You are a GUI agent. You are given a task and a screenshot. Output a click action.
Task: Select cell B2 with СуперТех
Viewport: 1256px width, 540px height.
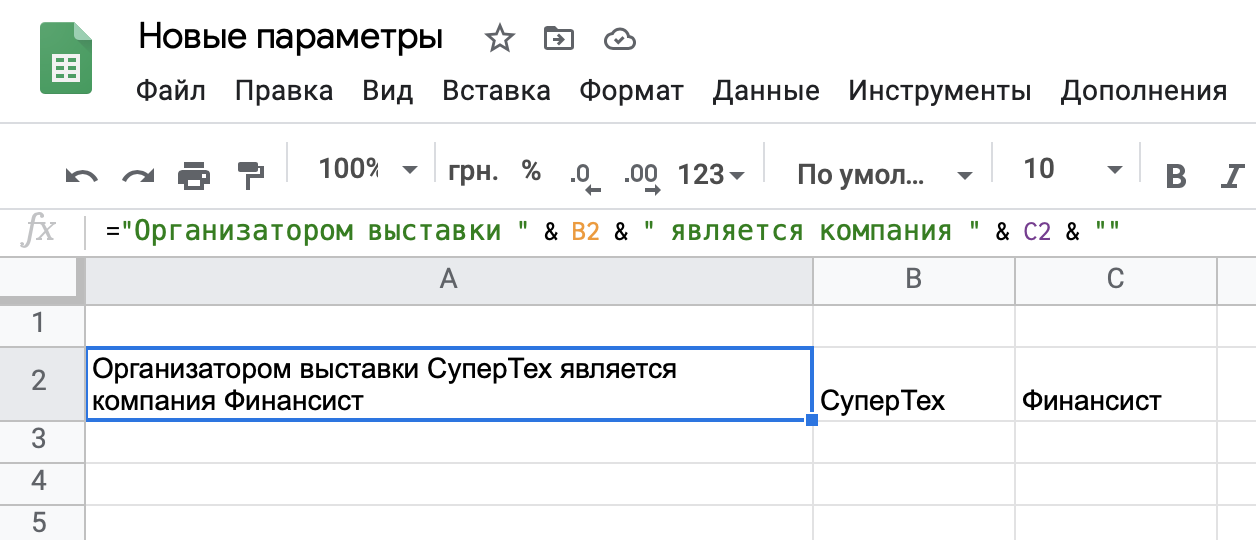914,384
